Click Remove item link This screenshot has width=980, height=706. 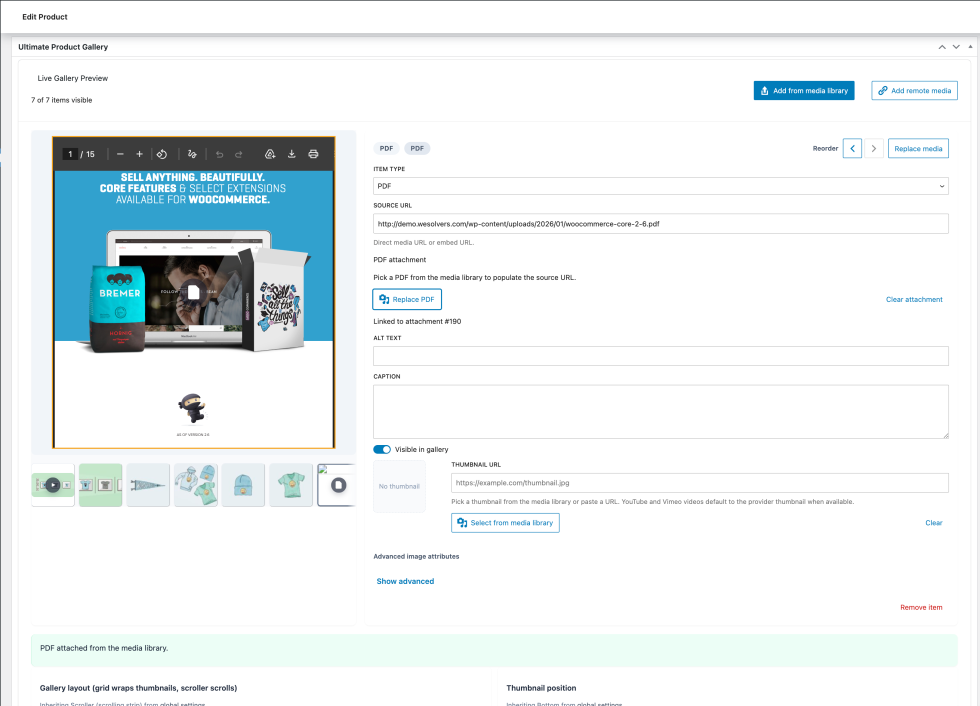(921, 608)
